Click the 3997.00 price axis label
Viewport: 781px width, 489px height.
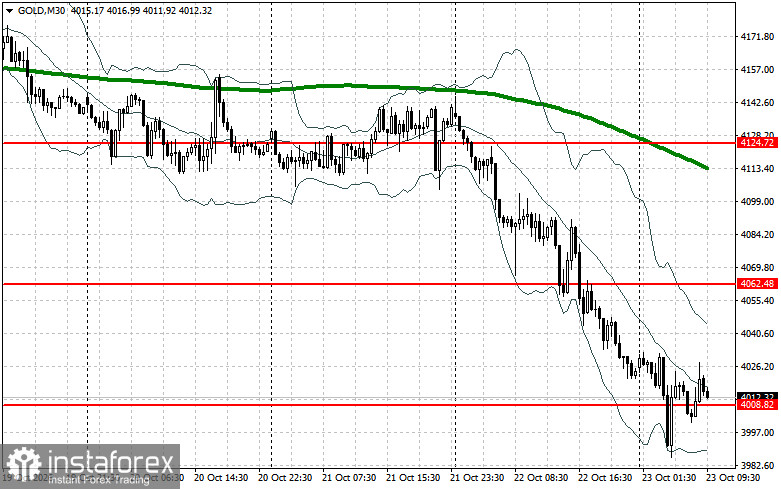757,433
